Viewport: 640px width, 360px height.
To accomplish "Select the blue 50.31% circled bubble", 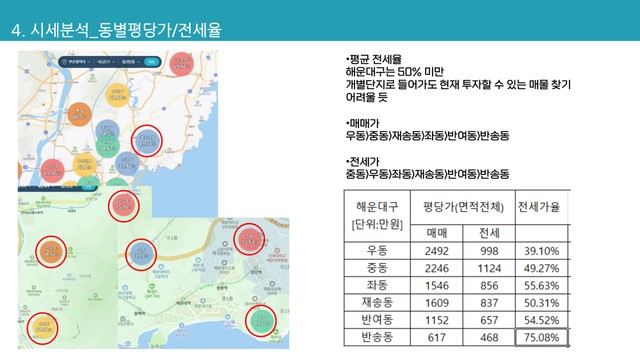I will click(141, 255).
